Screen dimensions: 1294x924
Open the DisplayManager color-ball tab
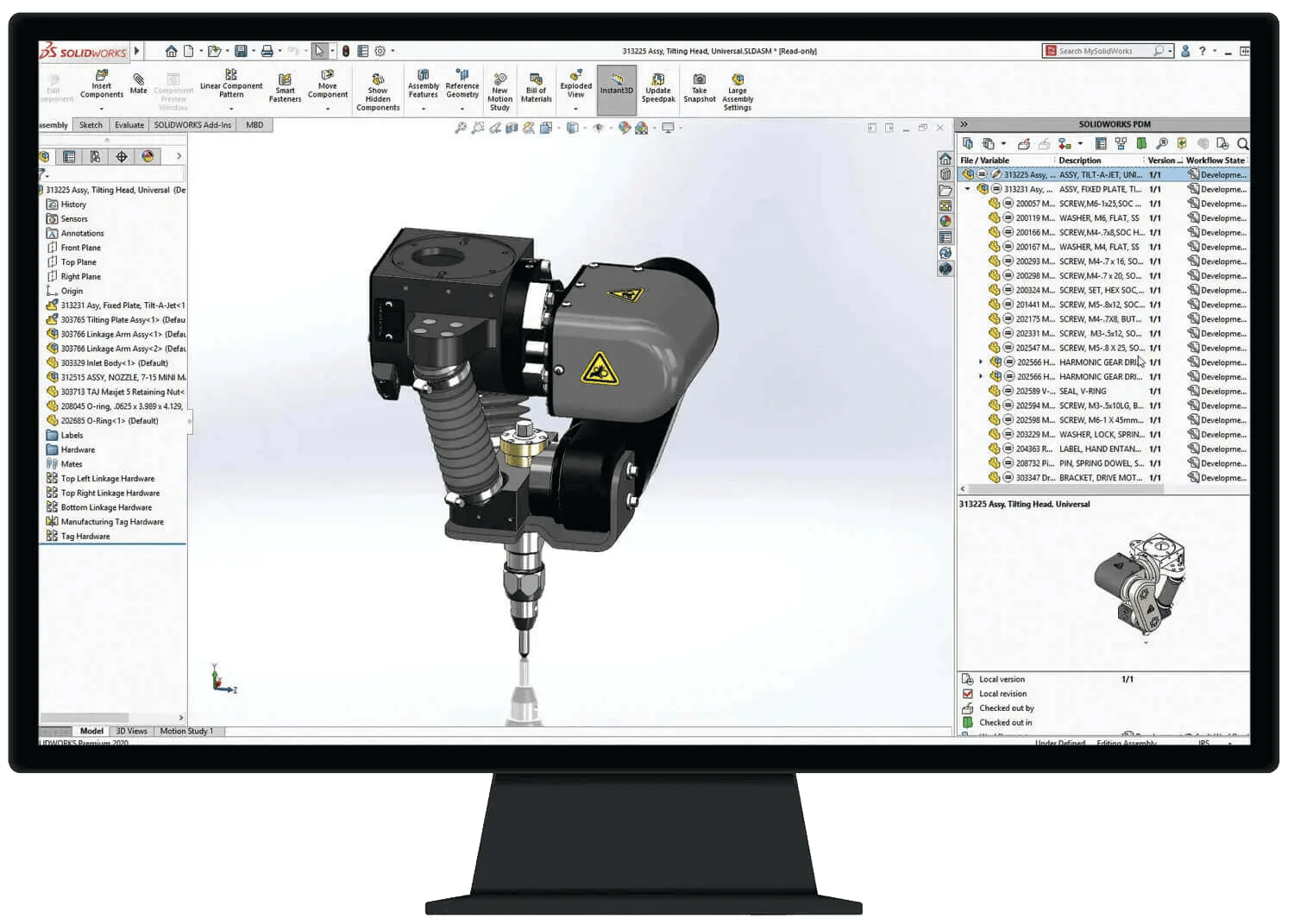pos(148,156)
